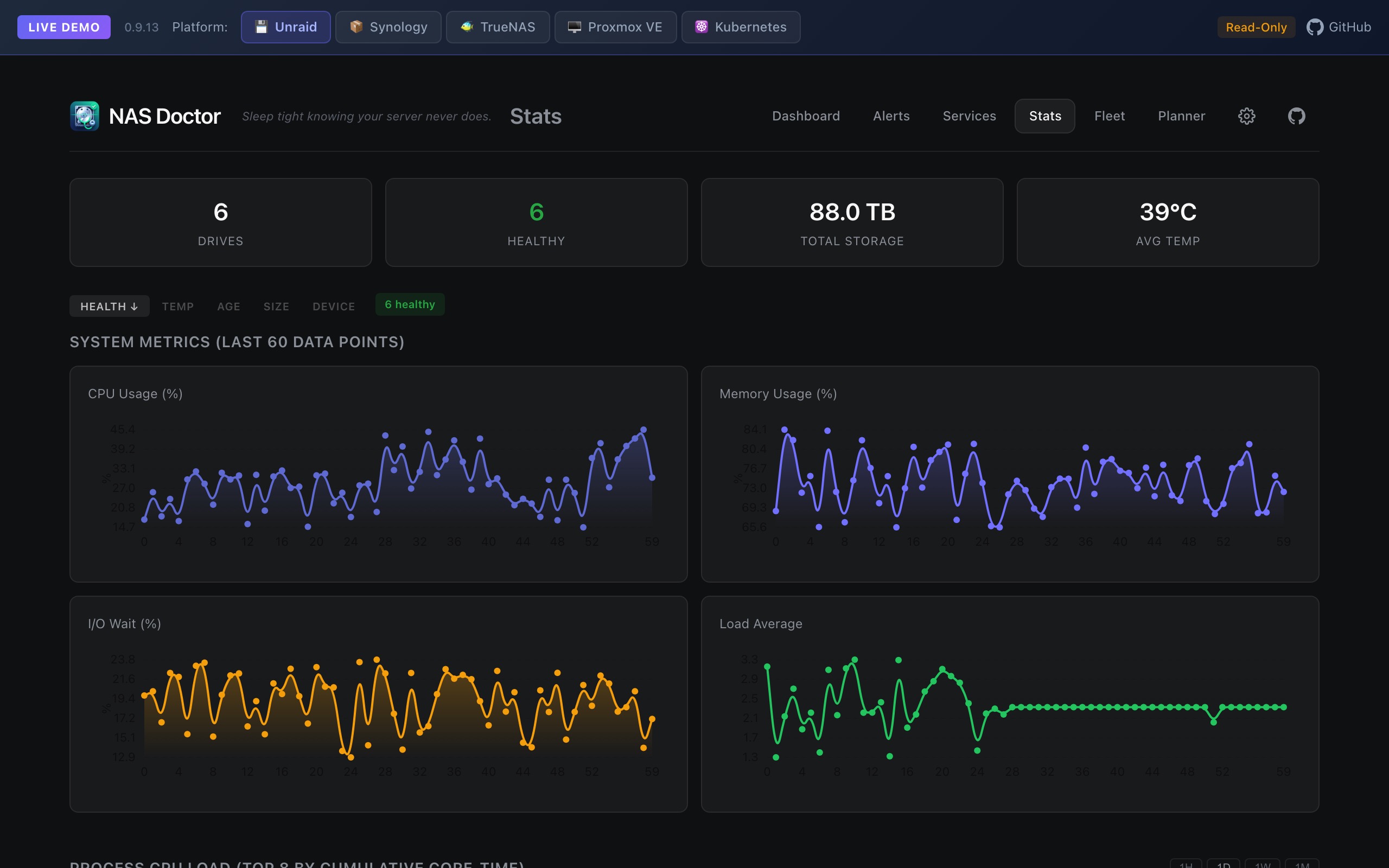Select the 1H time range button
The height and width of the screenshot is (868, 1389).
1186,864
